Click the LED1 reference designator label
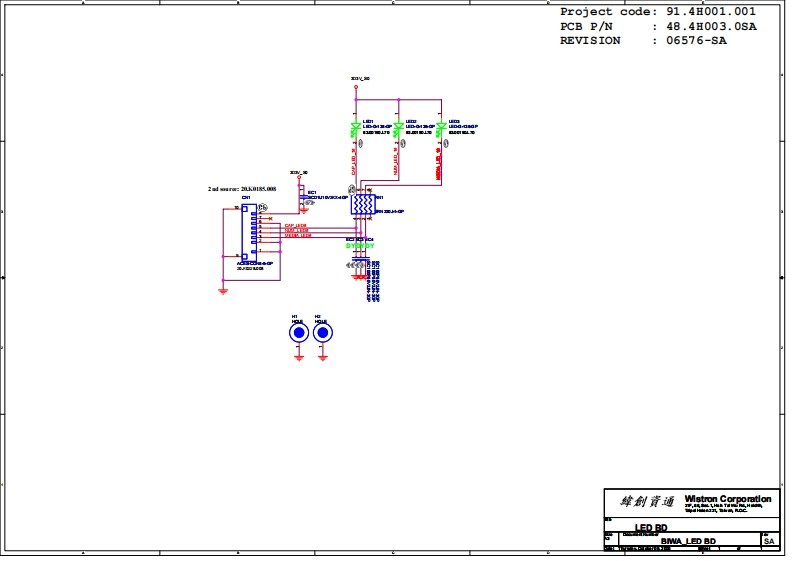793x561 pixels. pos(368,122)
